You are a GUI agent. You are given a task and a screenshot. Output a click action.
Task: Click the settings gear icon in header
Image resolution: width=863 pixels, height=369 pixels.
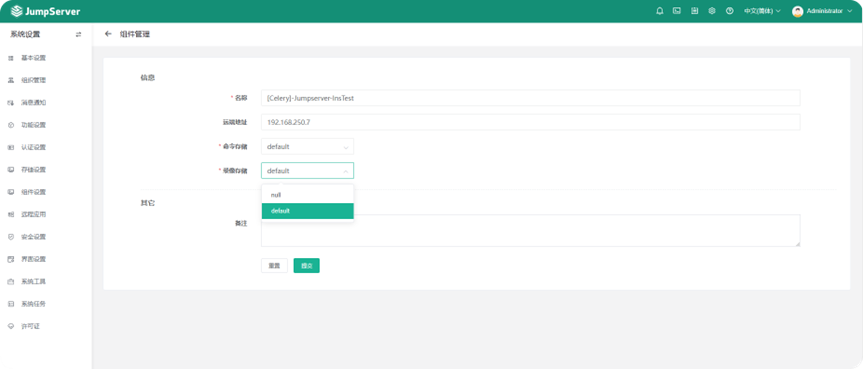coord(712,11)
